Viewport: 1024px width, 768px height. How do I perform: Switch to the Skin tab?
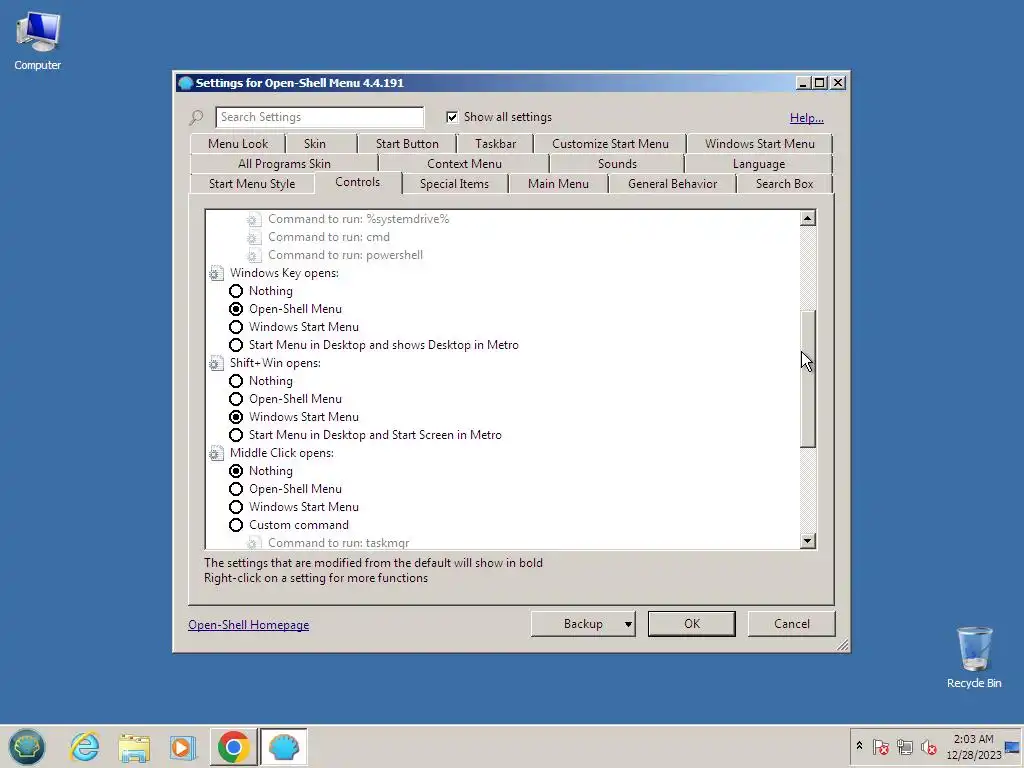coord(315,144)
